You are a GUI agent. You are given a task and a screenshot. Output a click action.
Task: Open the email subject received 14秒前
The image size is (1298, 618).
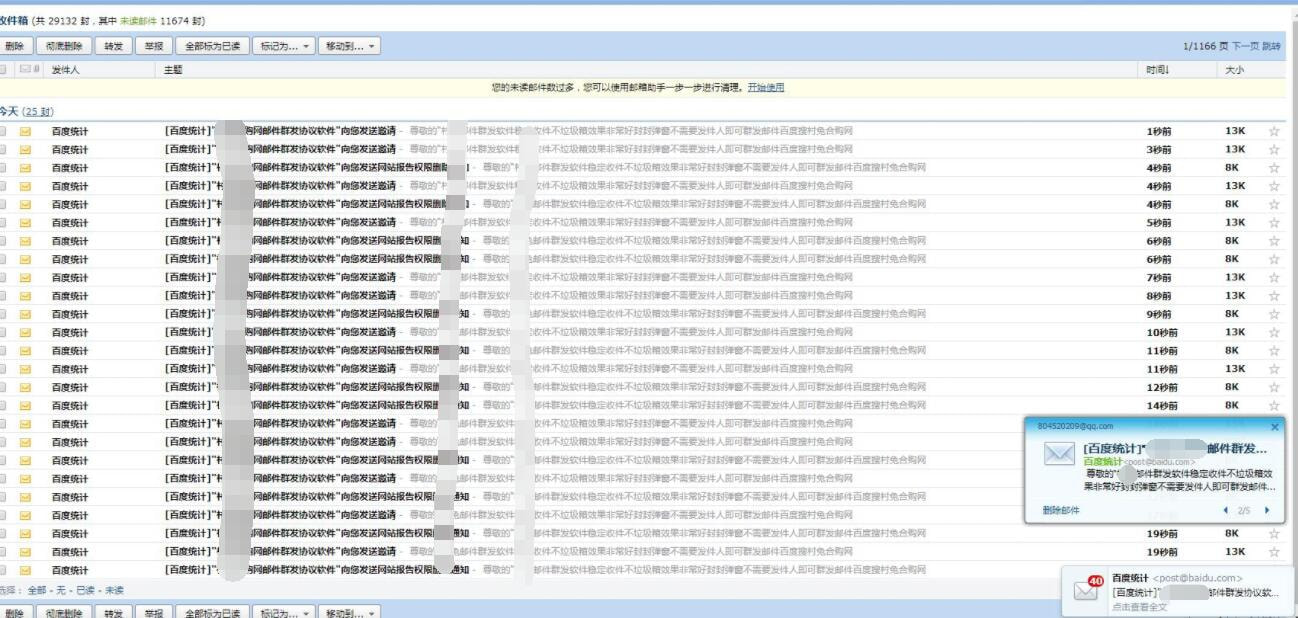317,405
